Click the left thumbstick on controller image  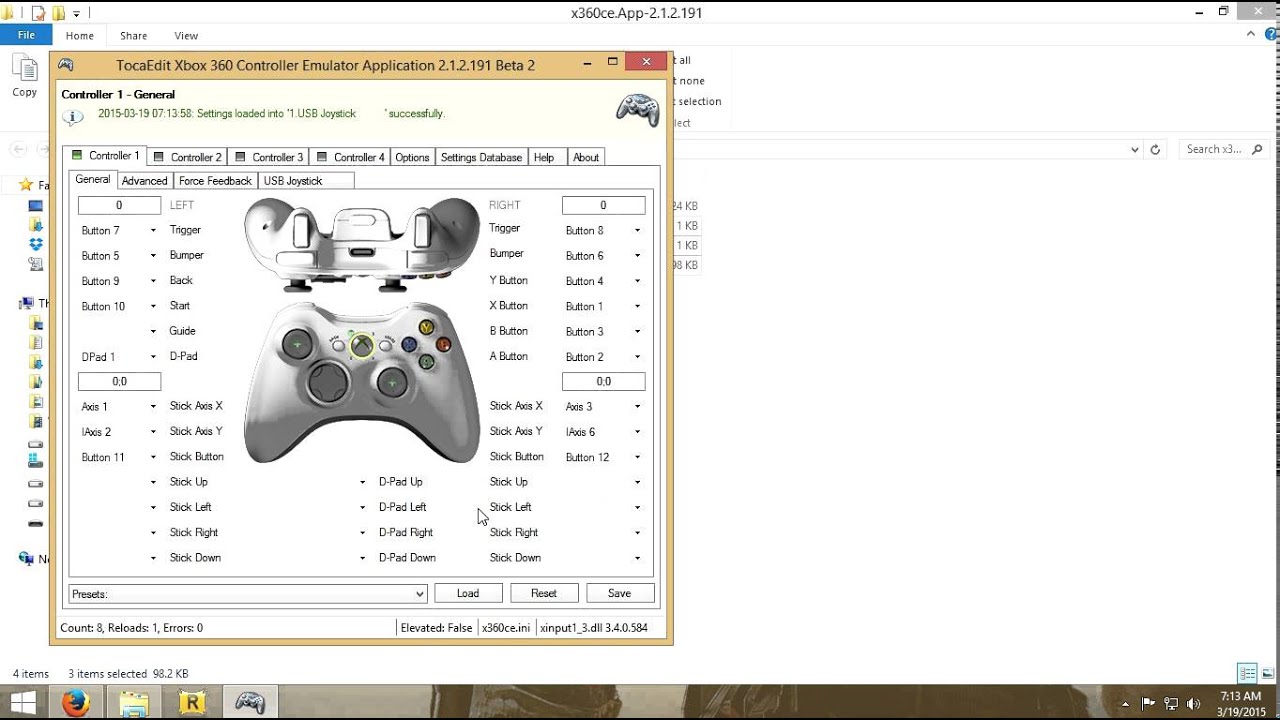pos(297,346)
